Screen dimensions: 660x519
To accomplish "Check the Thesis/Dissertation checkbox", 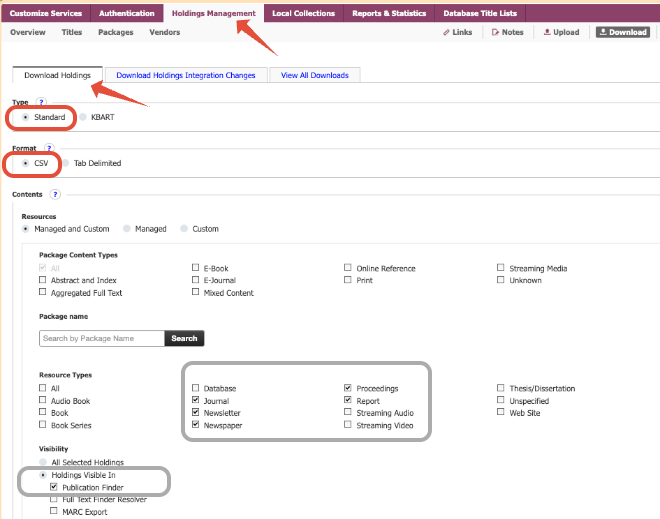I will click(500, 388).
